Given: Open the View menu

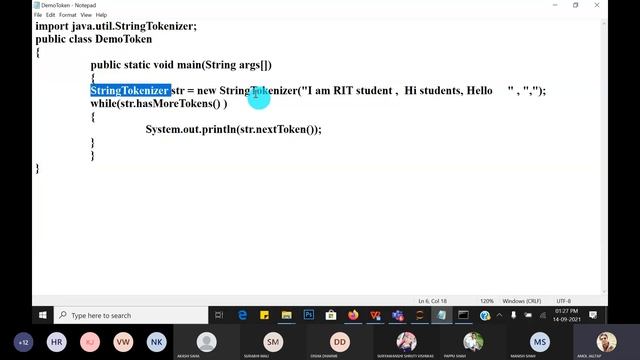Looking at the screenshot, I should click(x=86, y=15).
